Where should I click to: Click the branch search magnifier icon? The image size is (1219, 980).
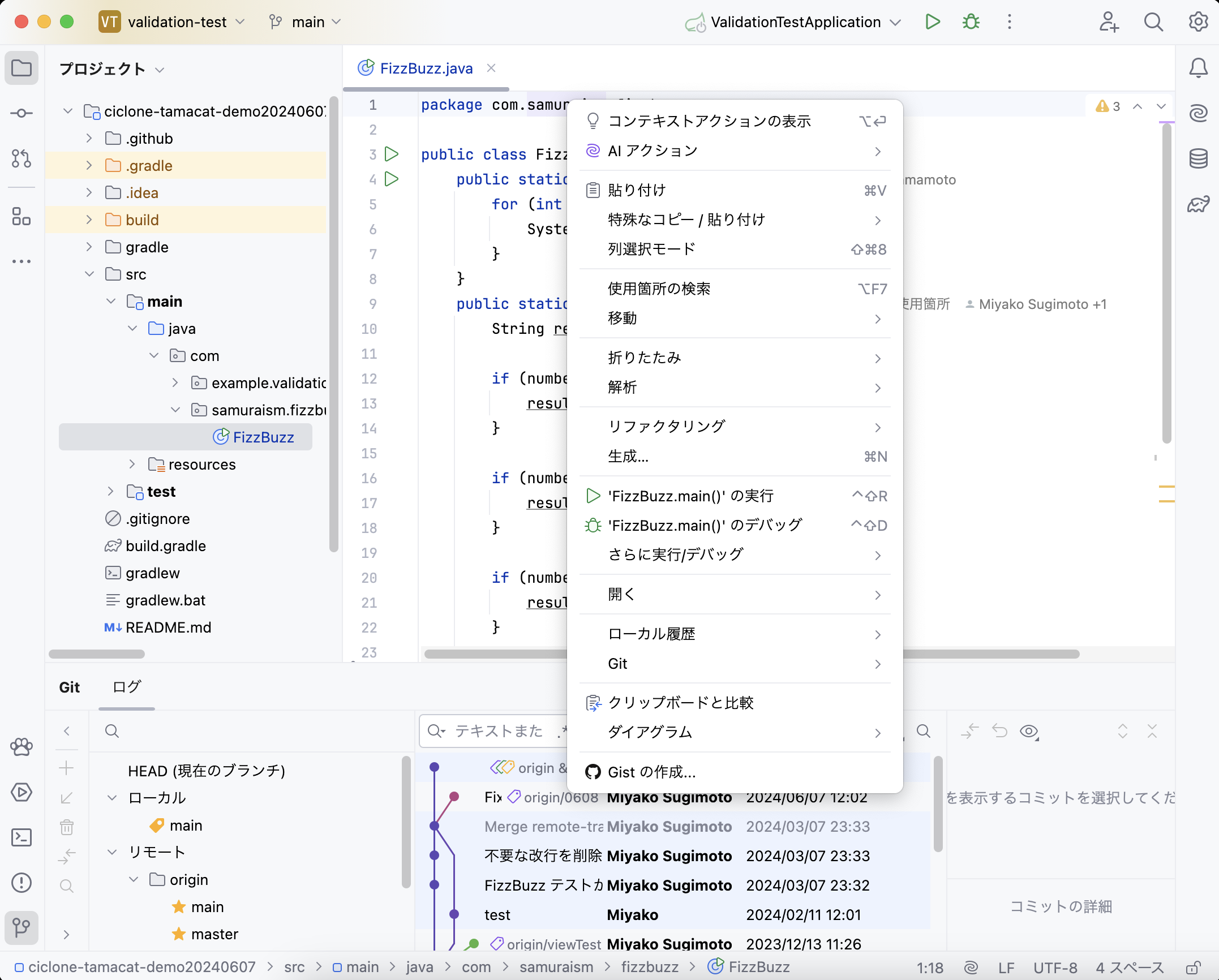point(66,886)
